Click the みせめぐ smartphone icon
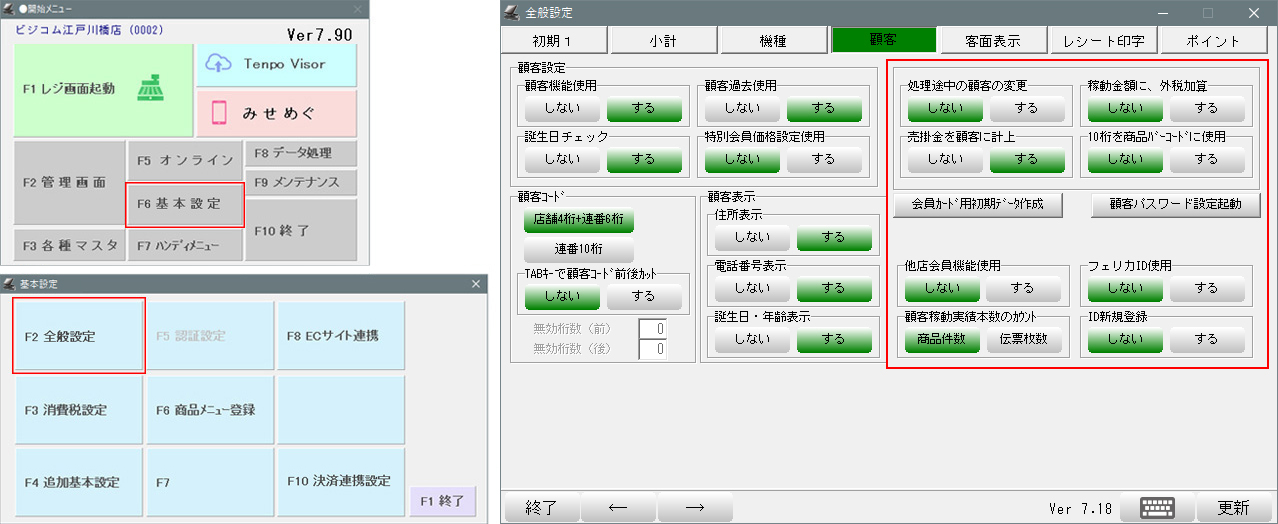Screen dimensions: 1278x524 219,114
